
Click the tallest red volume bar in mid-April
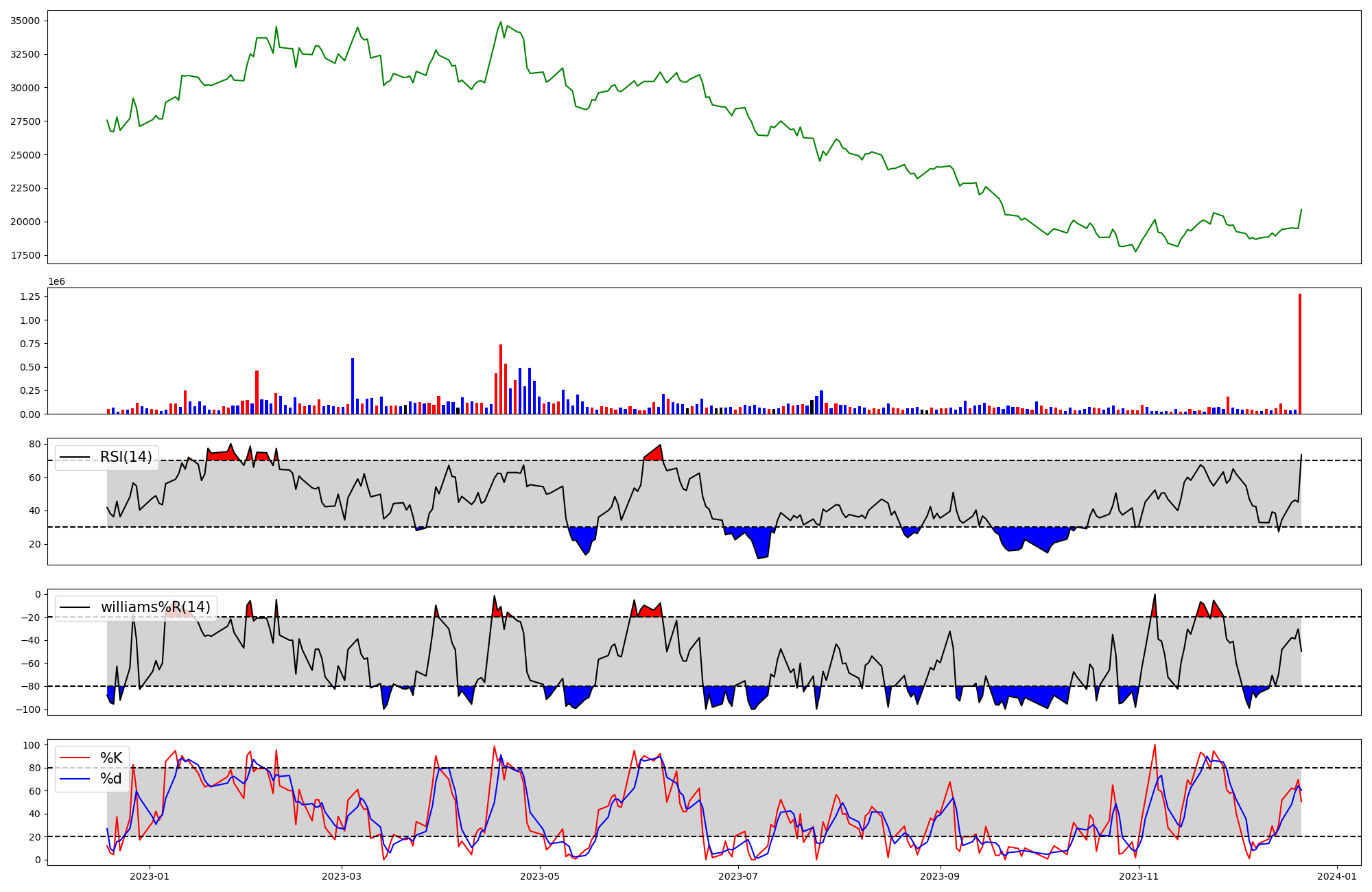point(501,379)
